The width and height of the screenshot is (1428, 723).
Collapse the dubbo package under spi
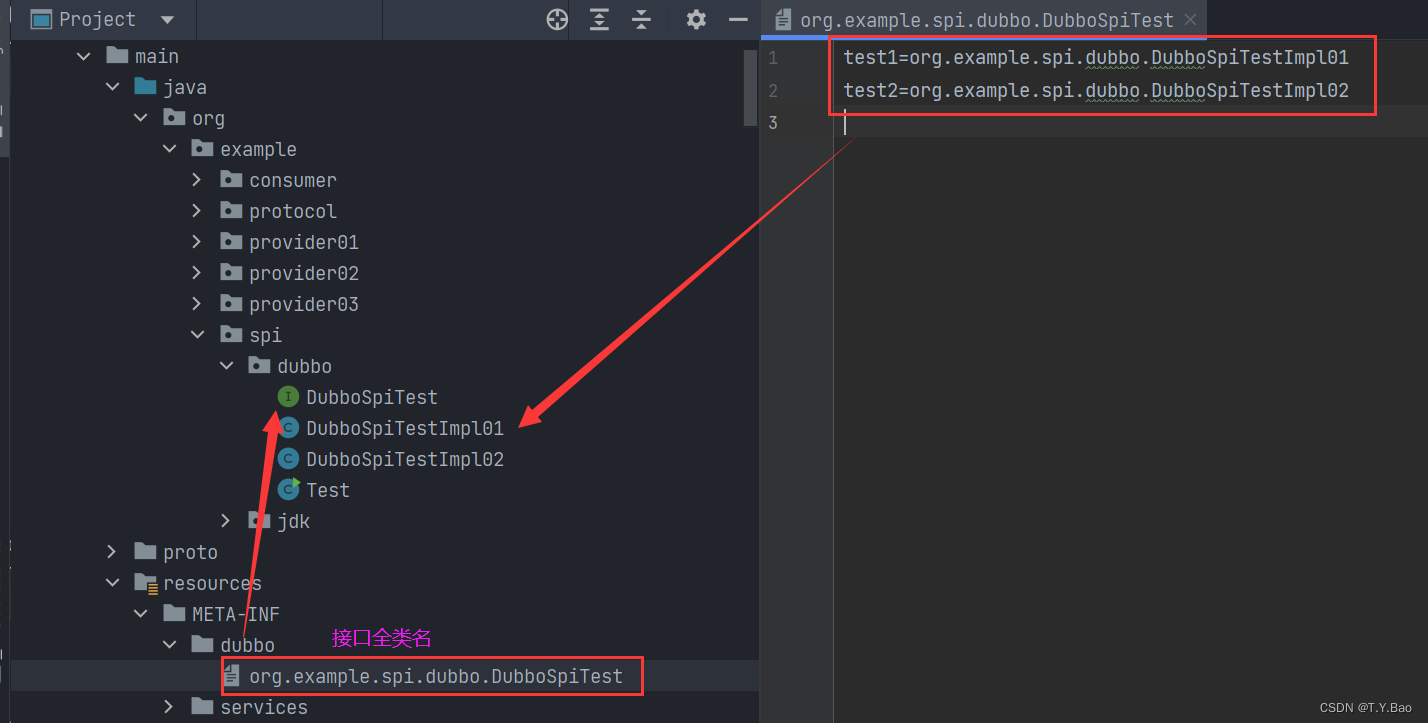[x=225, y=366]
